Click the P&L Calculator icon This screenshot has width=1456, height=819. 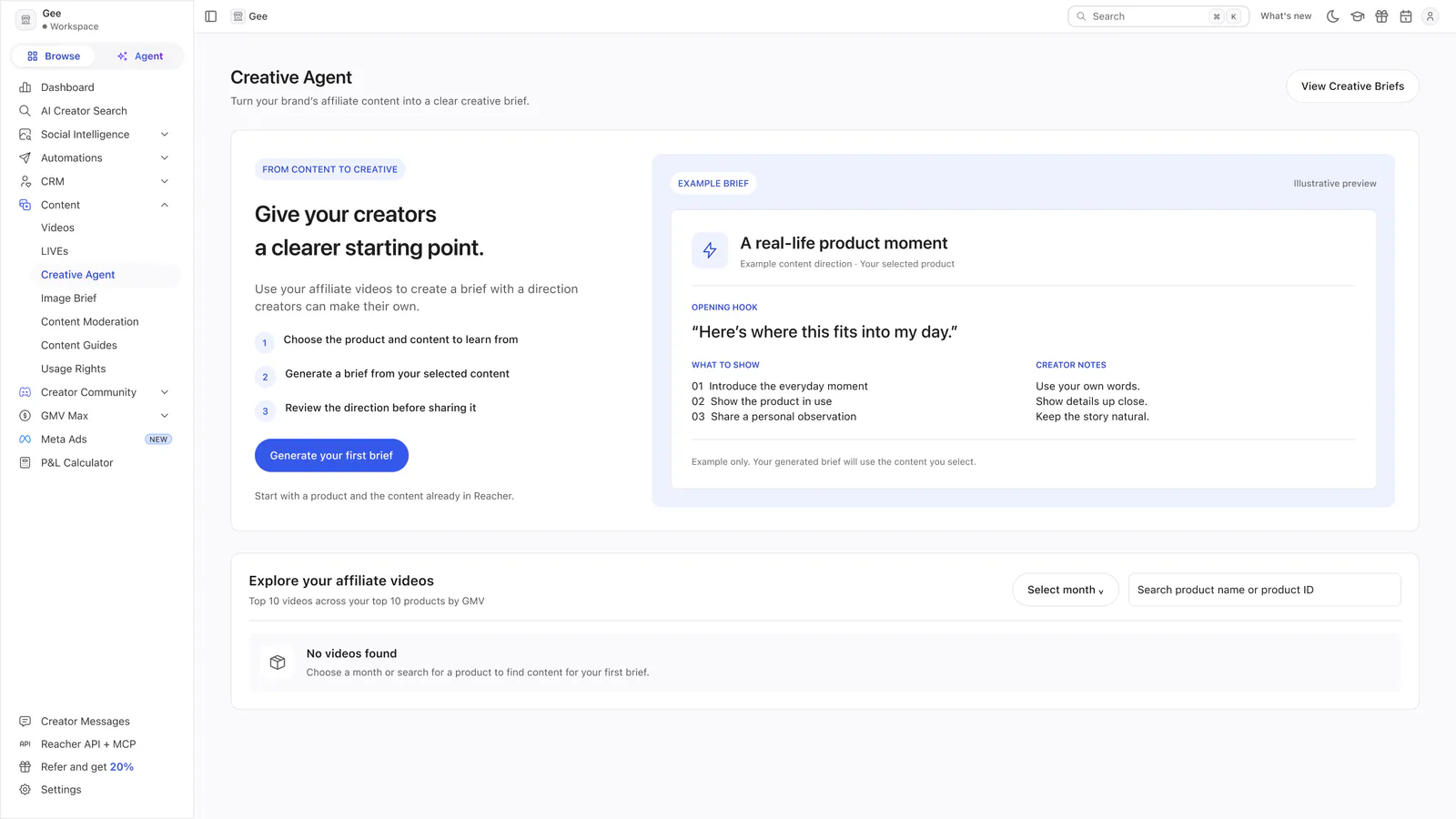pyautogui.click(x=25, y=463)
